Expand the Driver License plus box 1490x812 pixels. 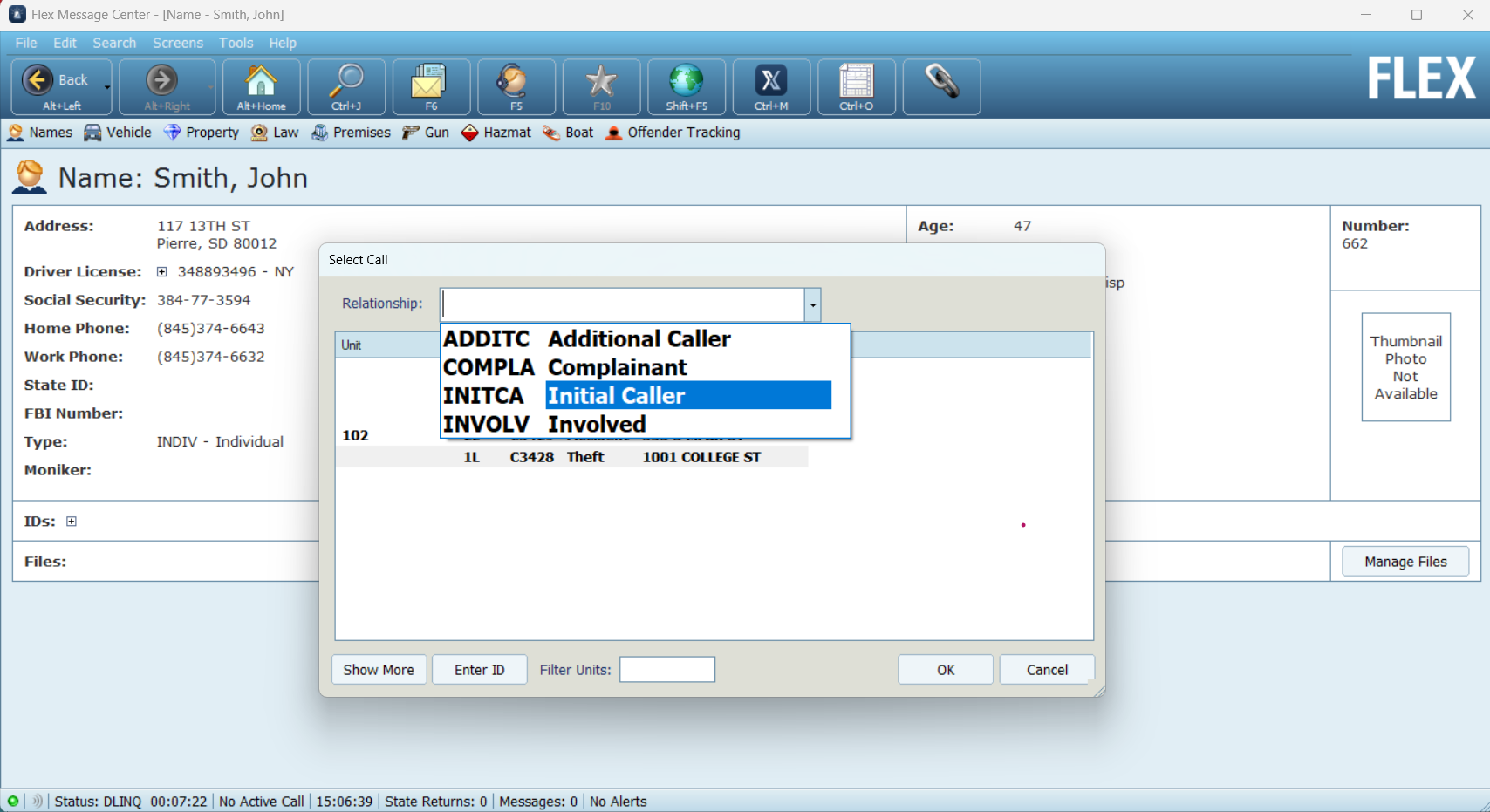[161, 272]
